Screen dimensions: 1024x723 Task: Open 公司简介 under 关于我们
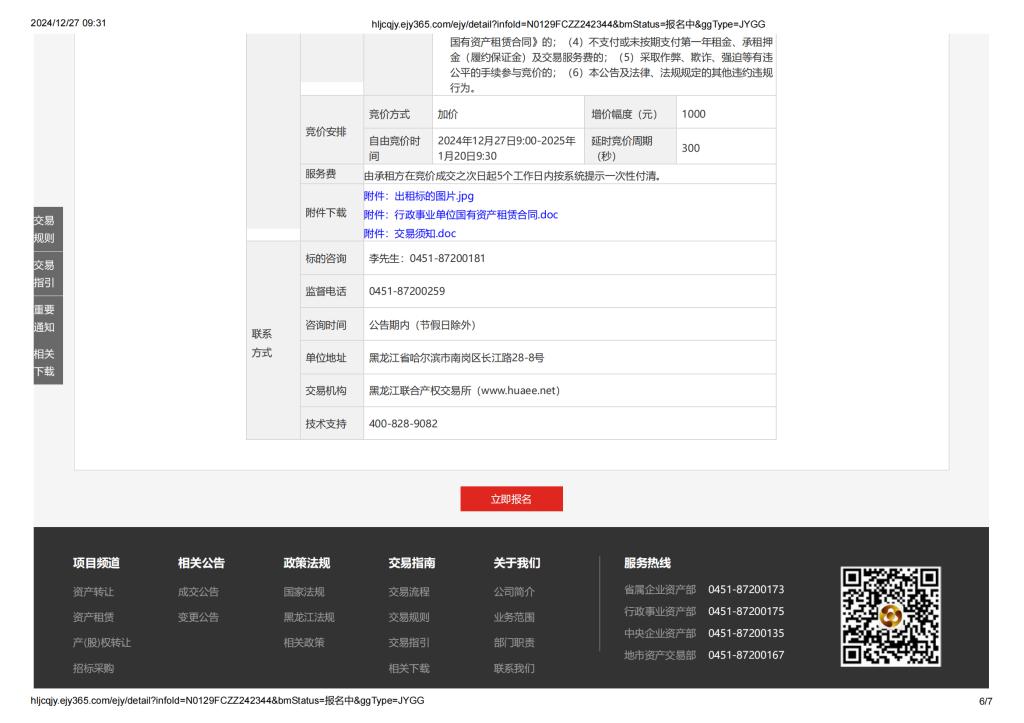(x=514, y=591)
